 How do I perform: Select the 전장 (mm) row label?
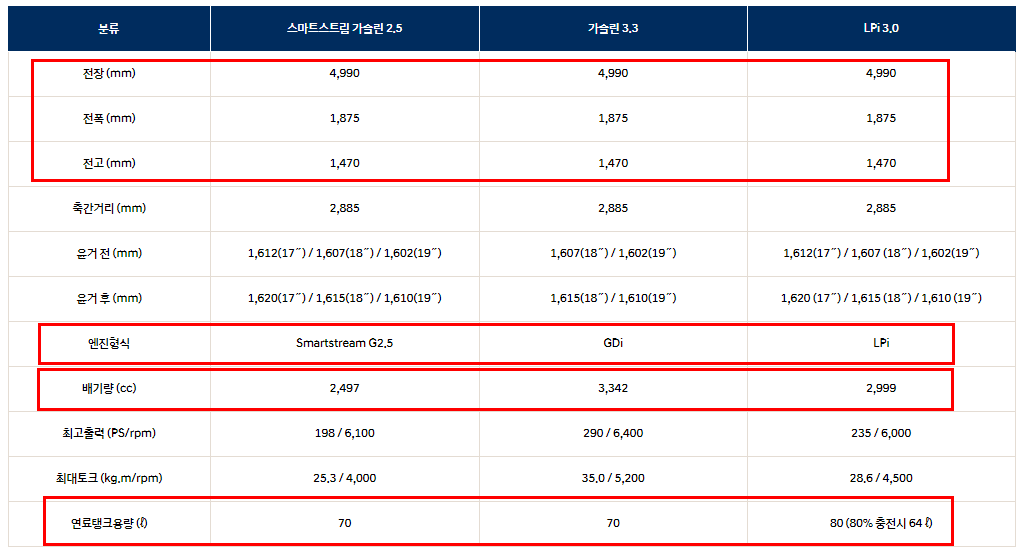pyautogui.click(x=109, y=73)
